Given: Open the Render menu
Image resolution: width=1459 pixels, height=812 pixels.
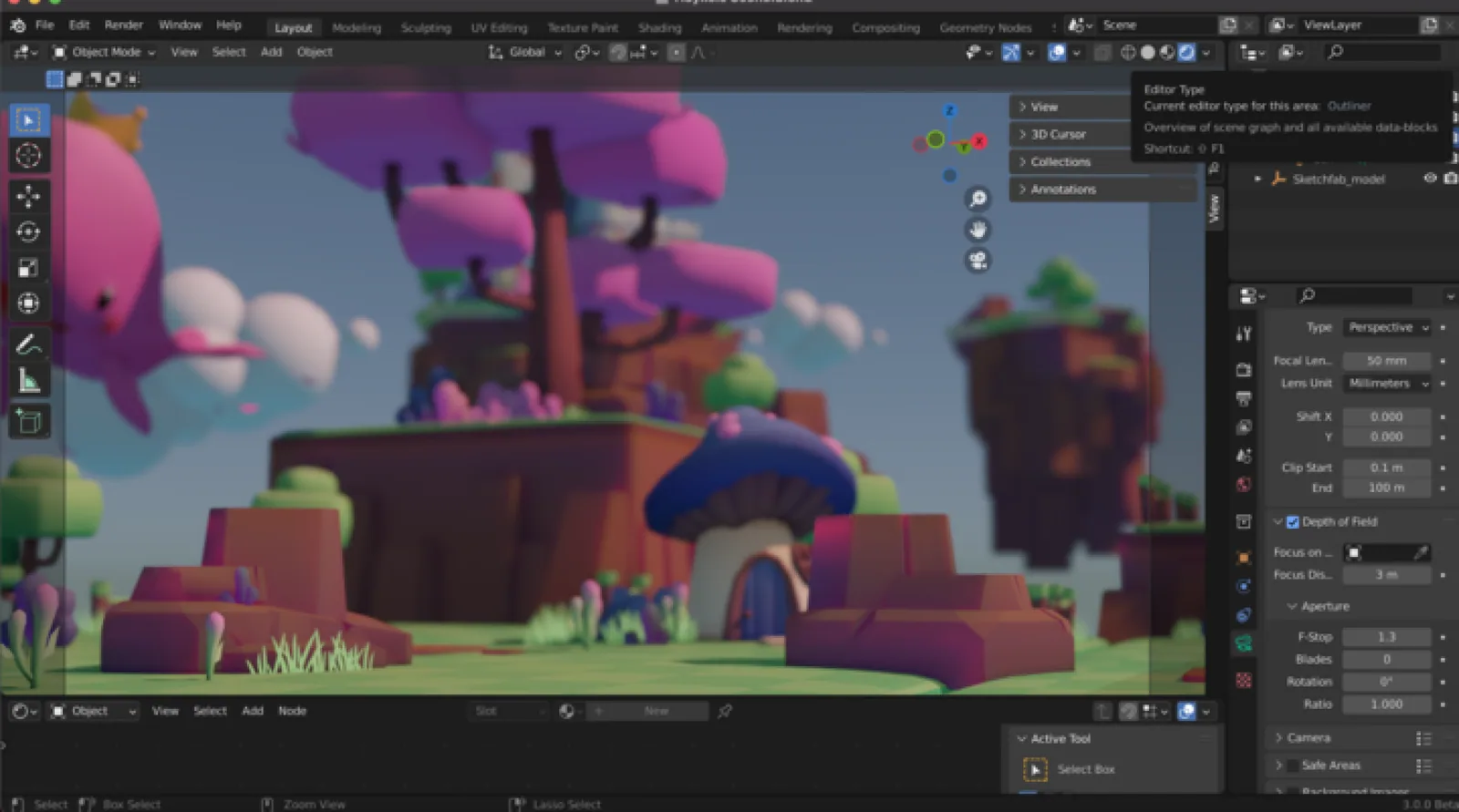Looking at the screenshot, I should (123, 26).
